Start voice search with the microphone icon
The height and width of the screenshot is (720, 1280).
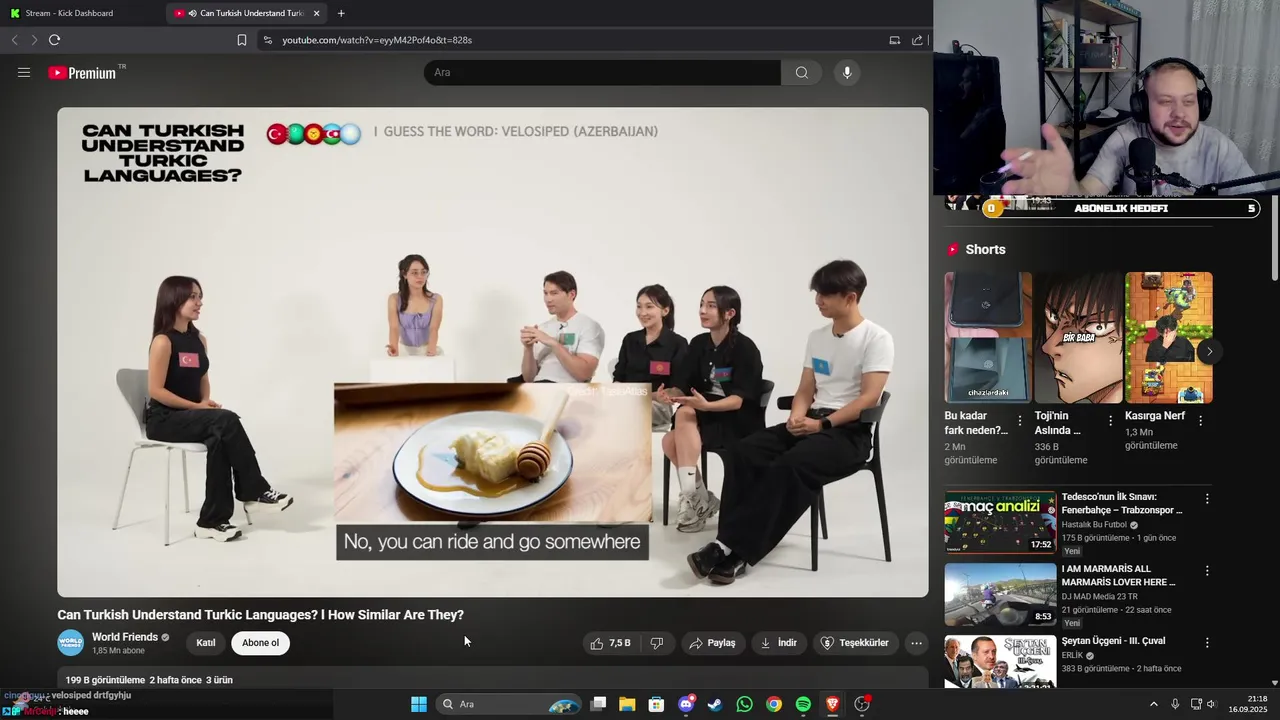pos(847,72)
